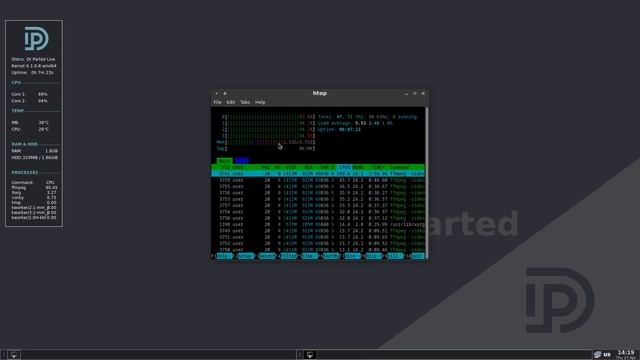The width and height of the screenshot is (640, 360).
Task: Sort by the PID column header
Action: [x=225, y=167]
